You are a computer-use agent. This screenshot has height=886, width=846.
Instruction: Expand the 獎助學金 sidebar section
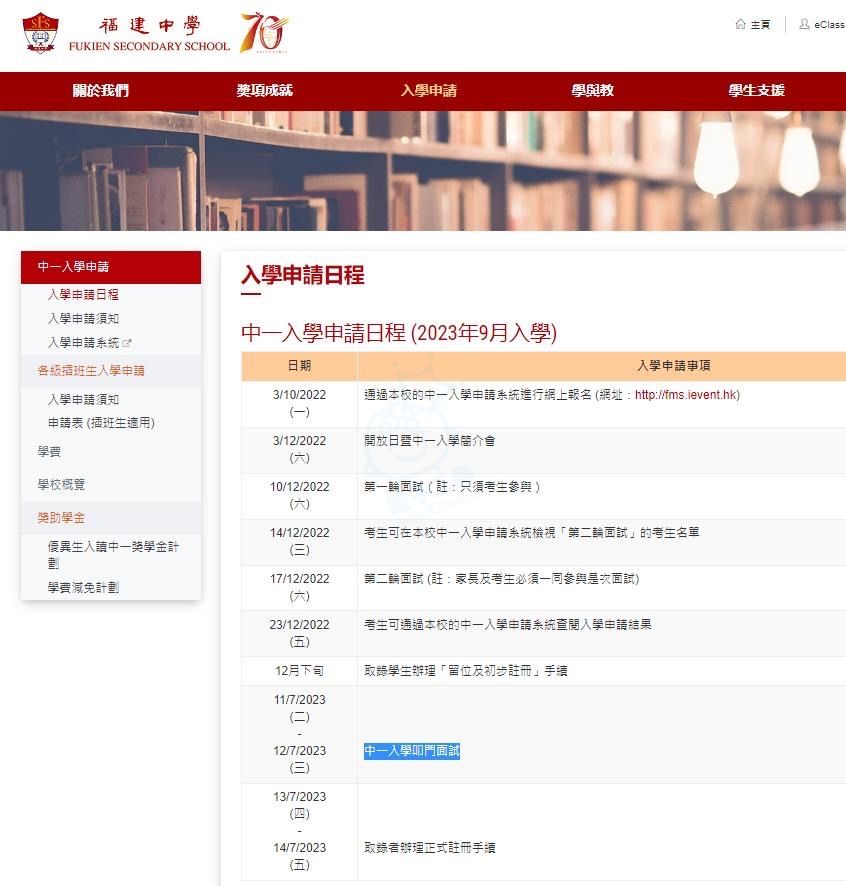point(61,517)
